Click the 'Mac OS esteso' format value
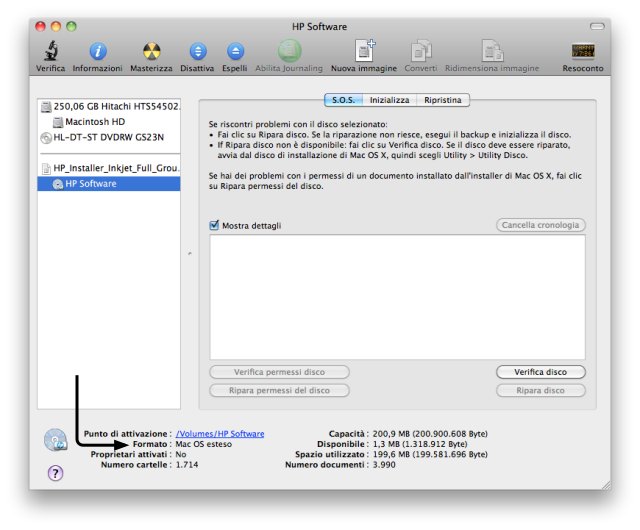Screen dimensions: 640x530 click(x=203, y=444)
